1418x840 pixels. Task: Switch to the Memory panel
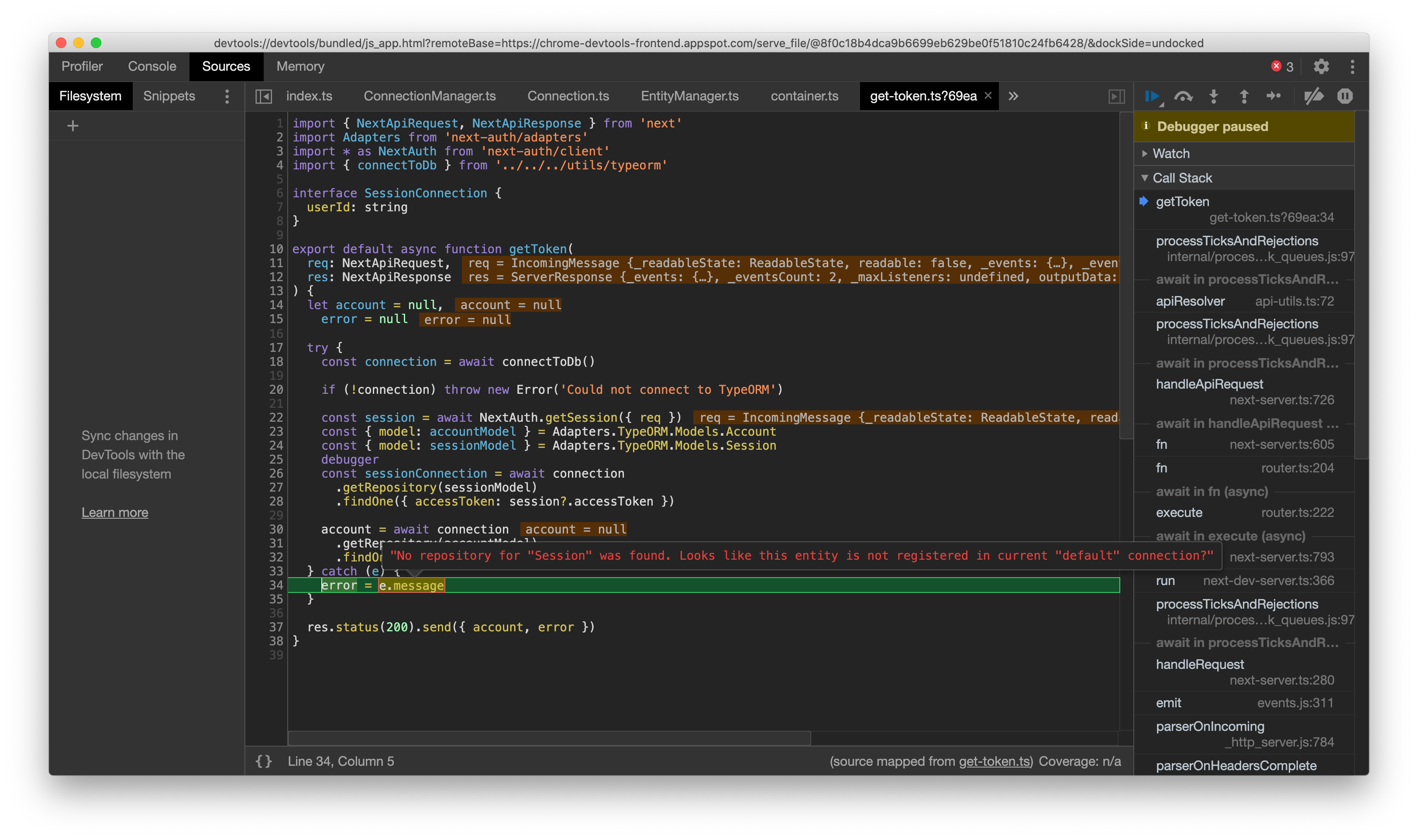(x=300, y=66)
